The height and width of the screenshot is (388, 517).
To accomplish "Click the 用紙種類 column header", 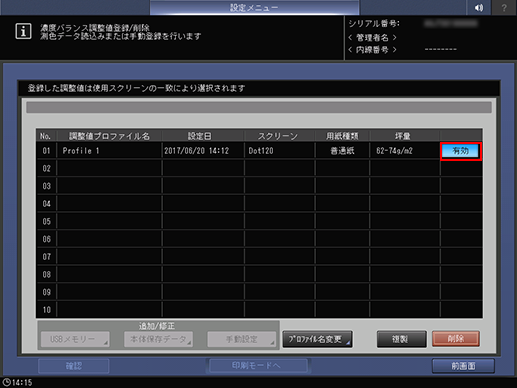I will (342, 136).
